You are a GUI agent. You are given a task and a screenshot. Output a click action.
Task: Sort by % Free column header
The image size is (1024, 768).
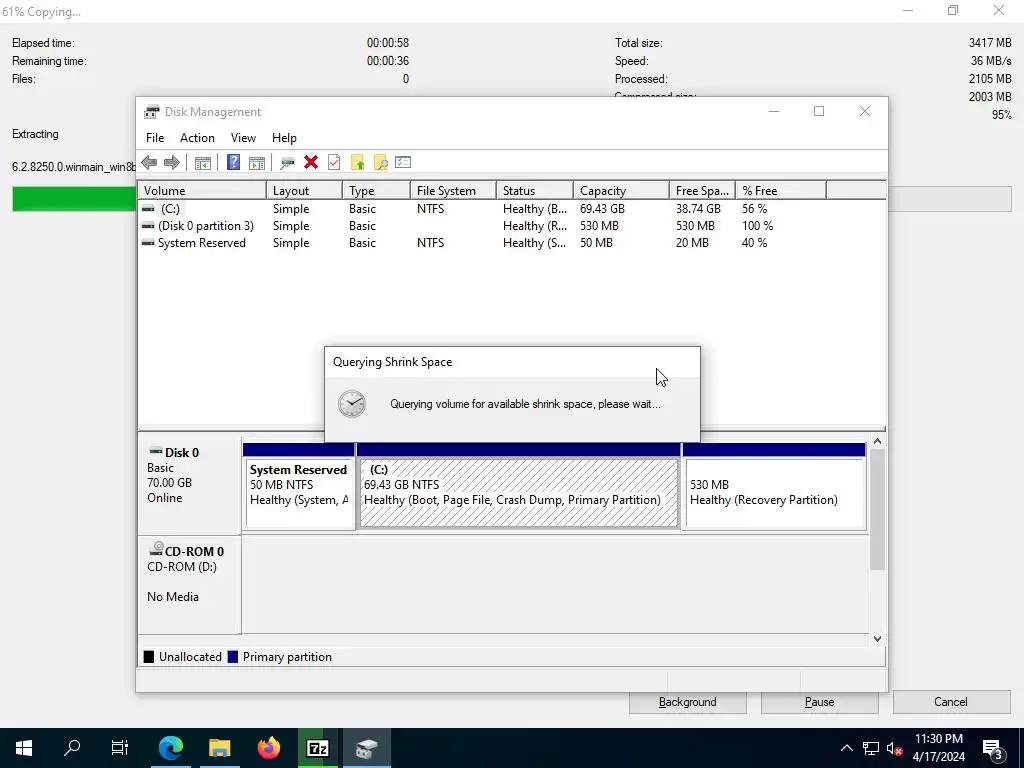click(781, 191)
